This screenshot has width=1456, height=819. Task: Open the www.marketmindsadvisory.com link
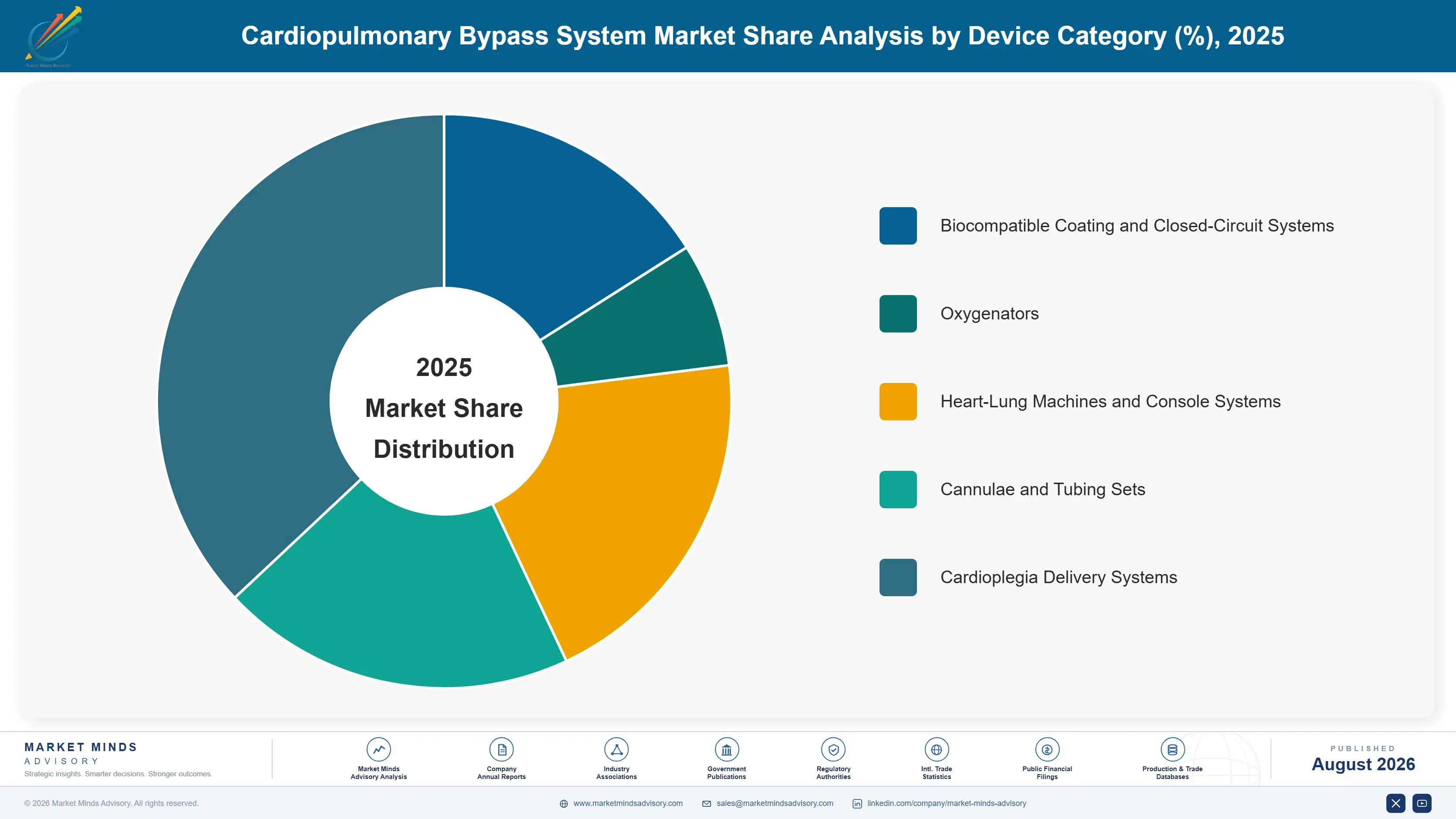coord(627,803)
